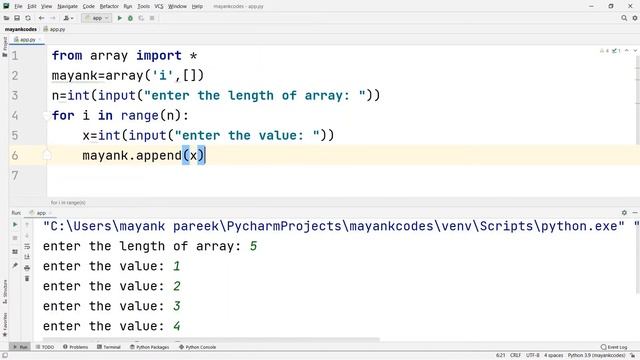
Task: Click the Print icon in Run console
Action: pyautogui.click(x=27, y=268)
